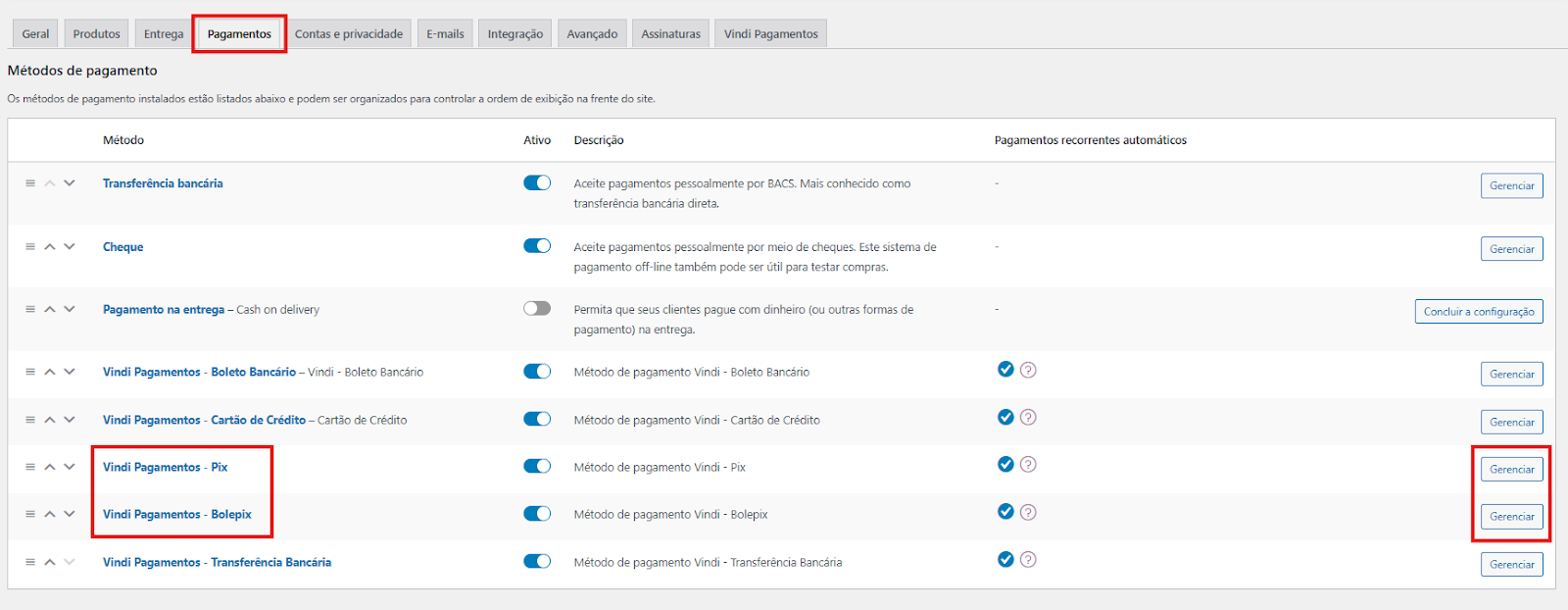Screen dimensions: 1568x610
Task: Turn off the Vindi Pix payment toggle
Action: click(x=537, y=467)
